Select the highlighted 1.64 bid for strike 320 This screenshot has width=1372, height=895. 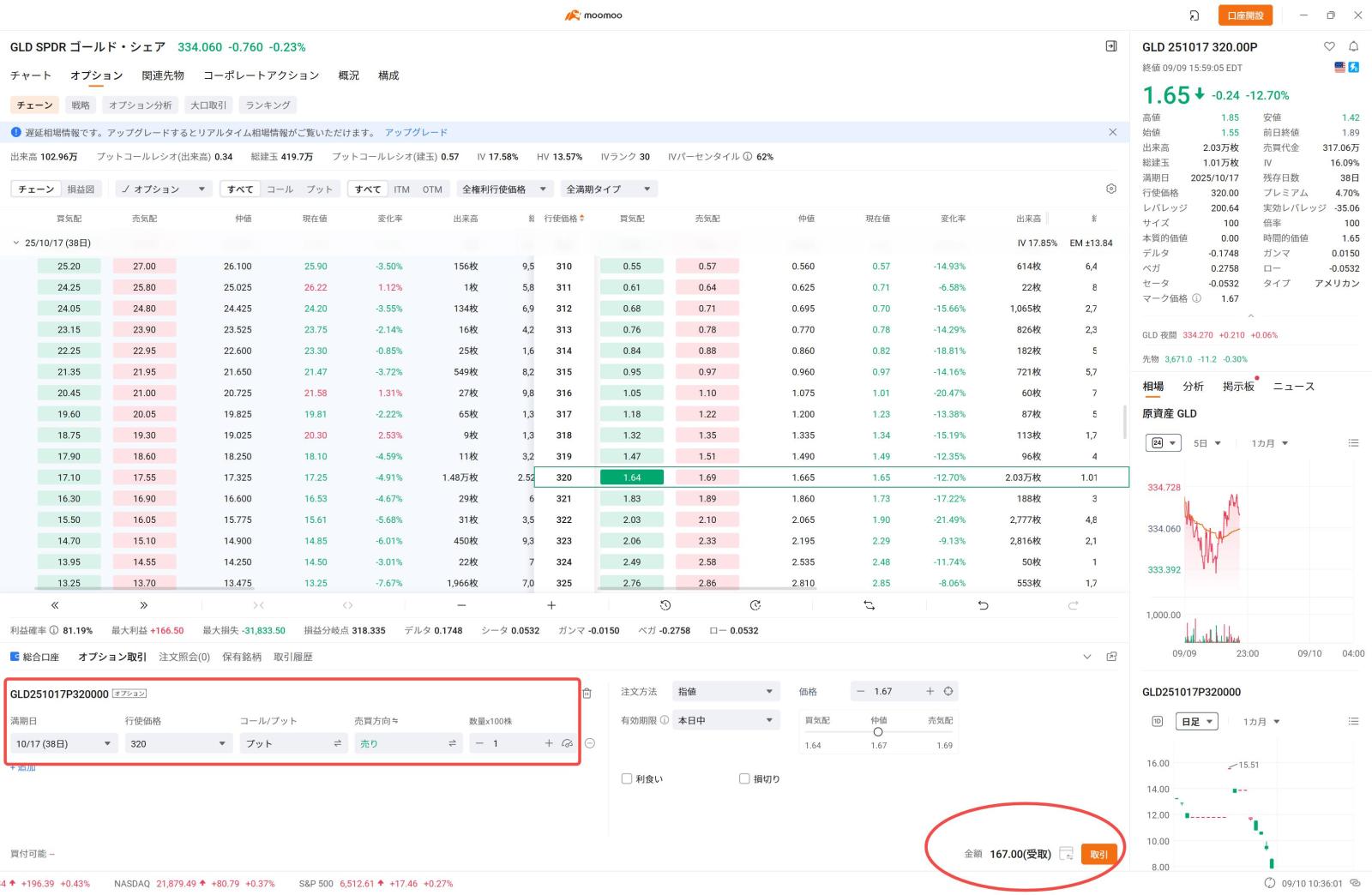[632, 478]
